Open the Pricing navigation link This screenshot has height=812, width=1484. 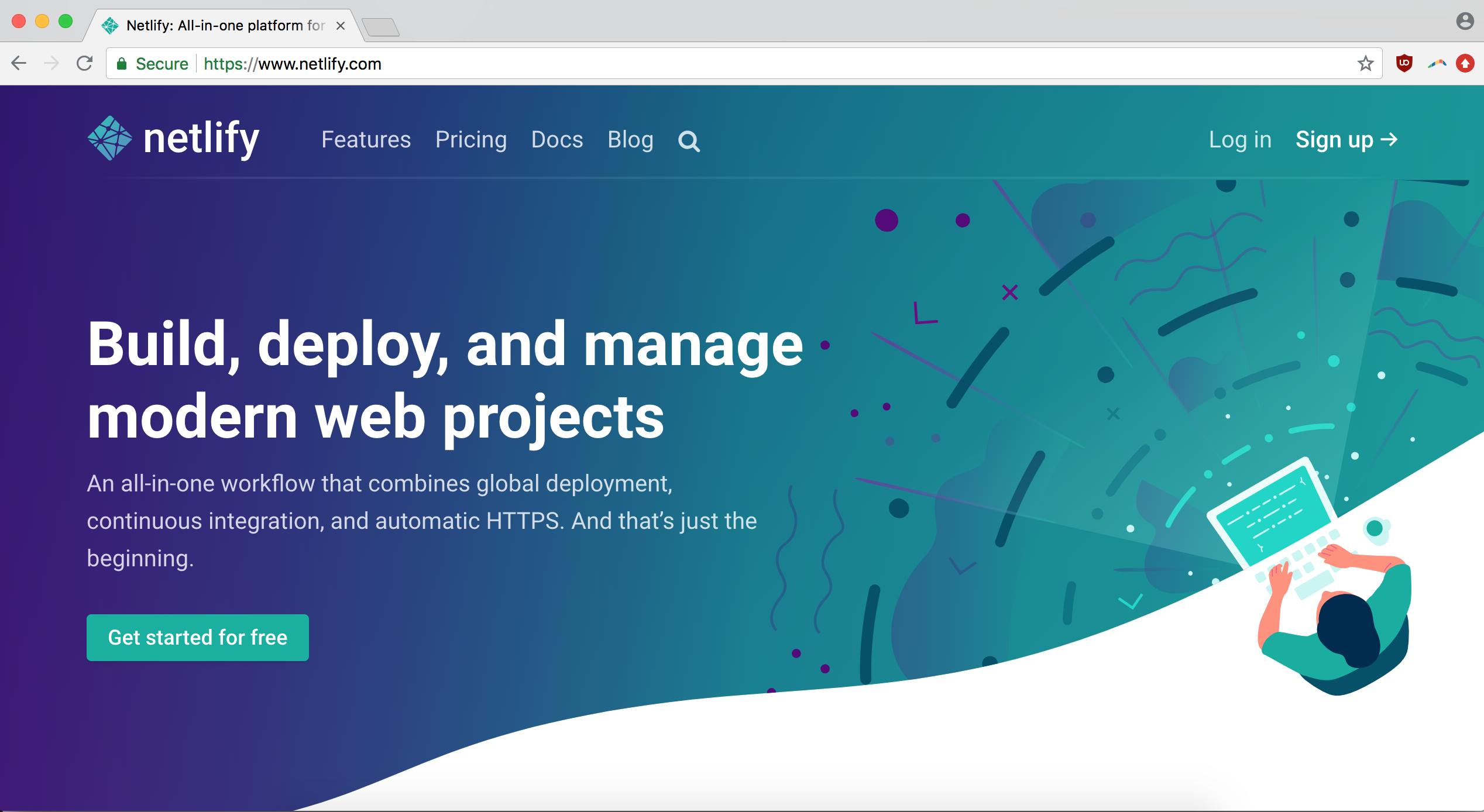coord(470,140)
